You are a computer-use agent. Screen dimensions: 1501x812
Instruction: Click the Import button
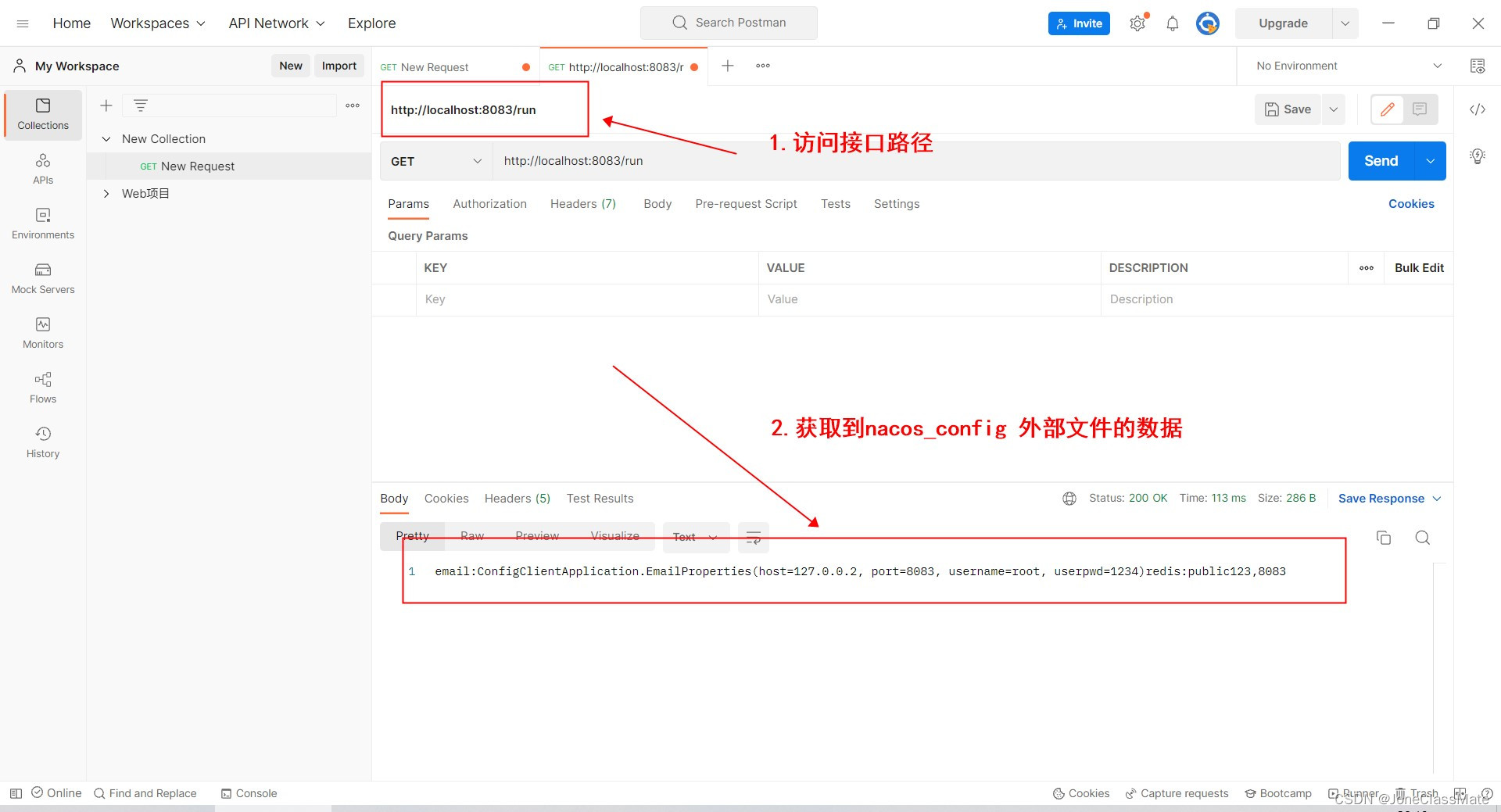tap(339, 66)
